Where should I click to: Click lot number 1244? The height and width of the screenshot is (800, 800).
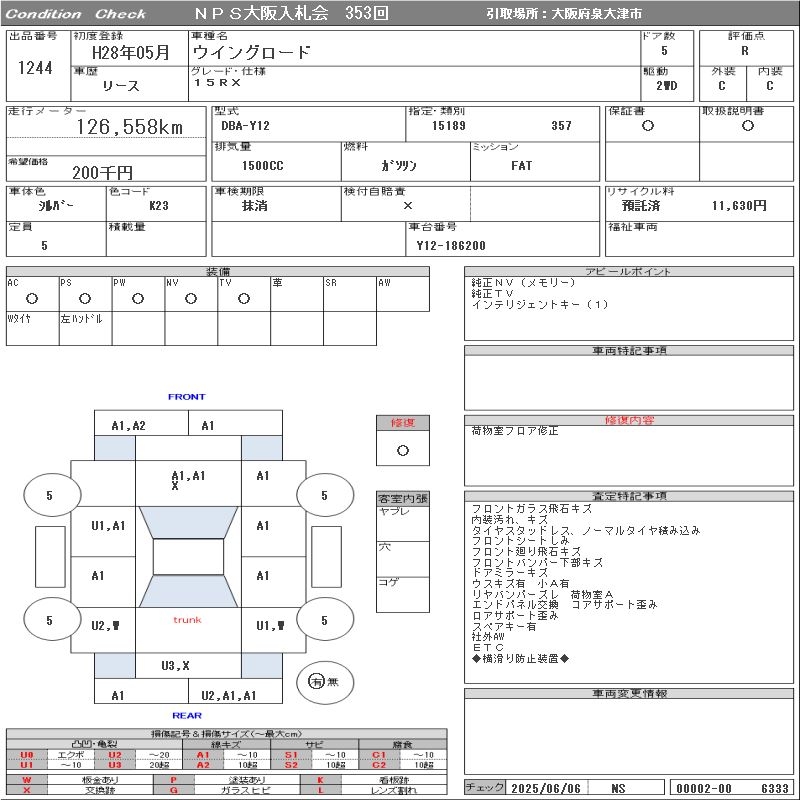35,67
